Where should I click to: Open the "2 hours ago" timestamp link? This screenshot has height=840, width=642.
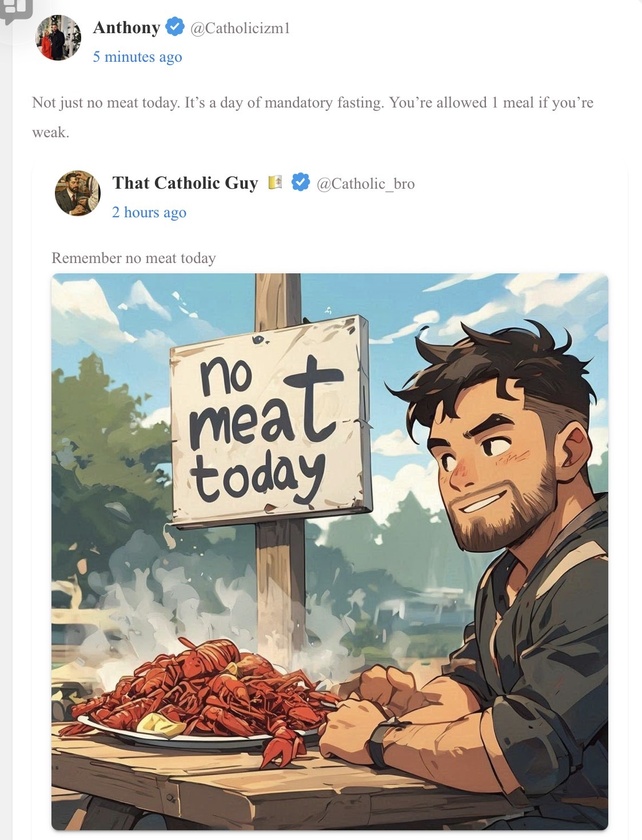(x=149, y=212)
